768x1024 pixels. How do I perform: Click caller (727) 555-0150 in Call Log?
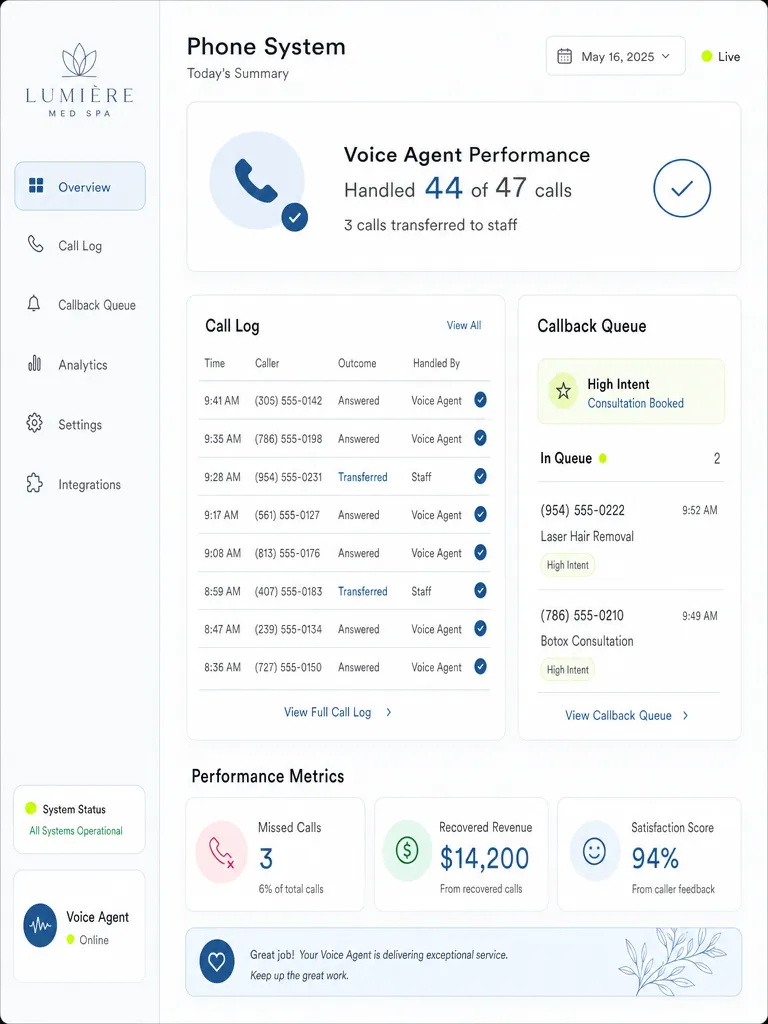pos(288,667)
